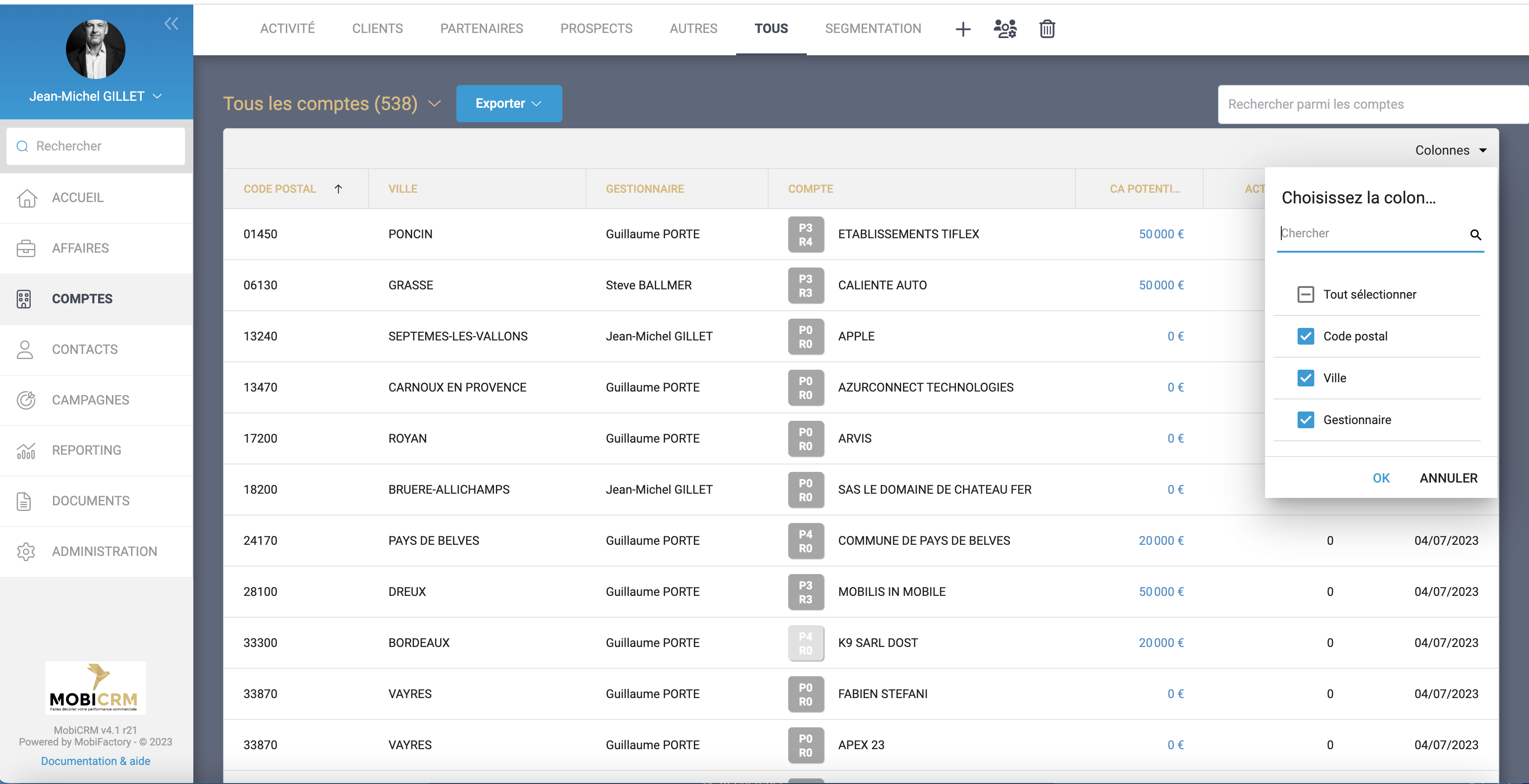The width and height of the screenshot is (1529, 784).
Task: Open the Colonnes dropdown
Action: point(1450,150)
